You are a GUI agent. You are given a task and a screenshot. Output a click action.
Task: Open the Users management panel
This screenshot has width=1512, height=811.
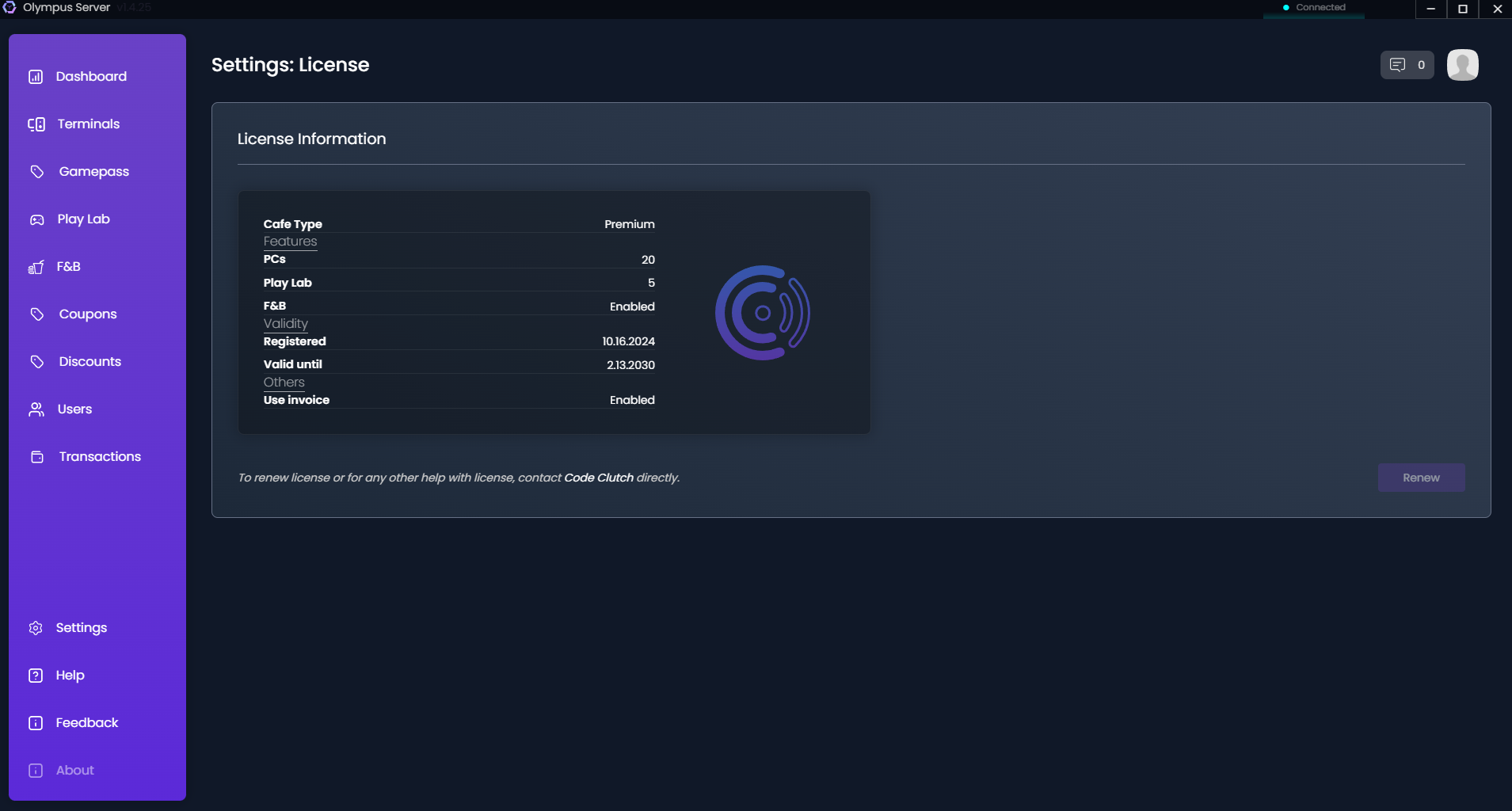(74, 409)
